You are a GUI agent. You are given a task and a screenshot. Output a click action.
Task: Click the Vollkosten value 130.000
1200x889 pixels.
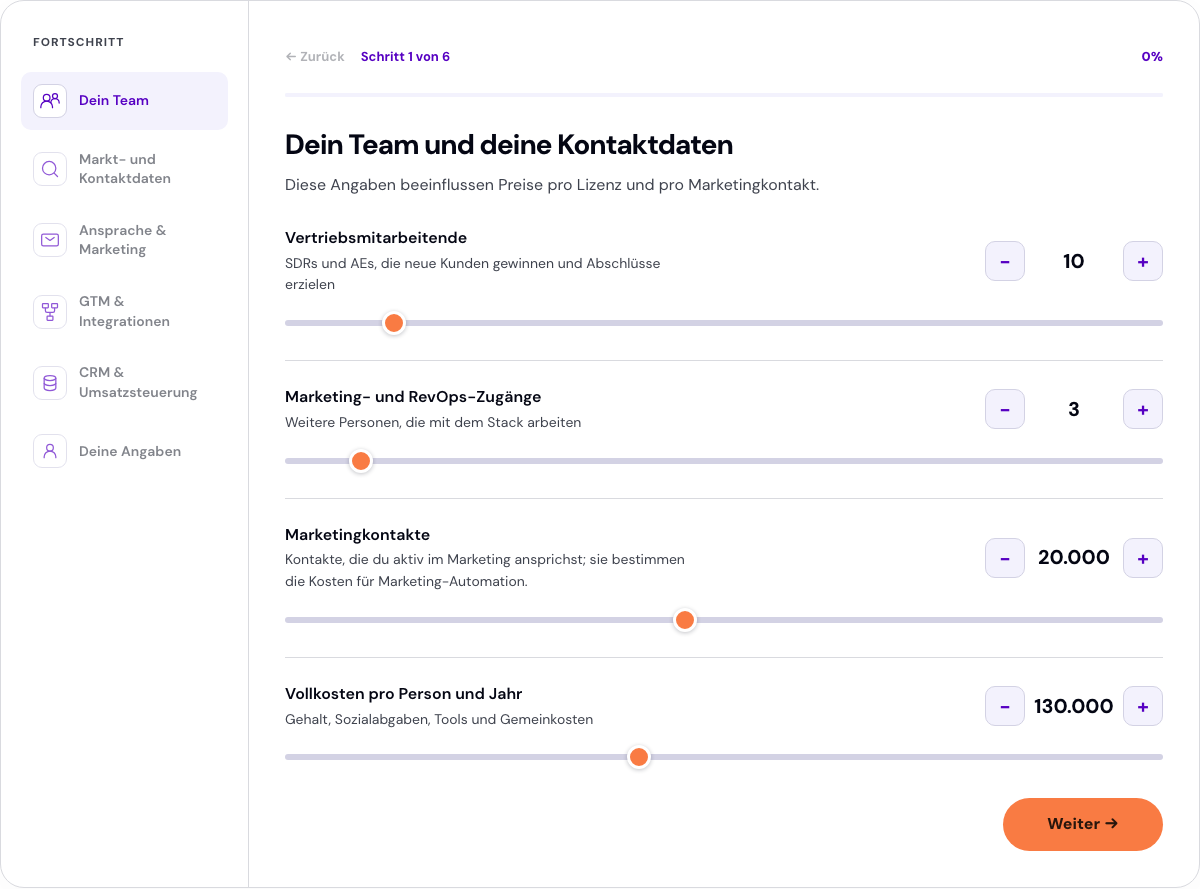point(1074,707)
